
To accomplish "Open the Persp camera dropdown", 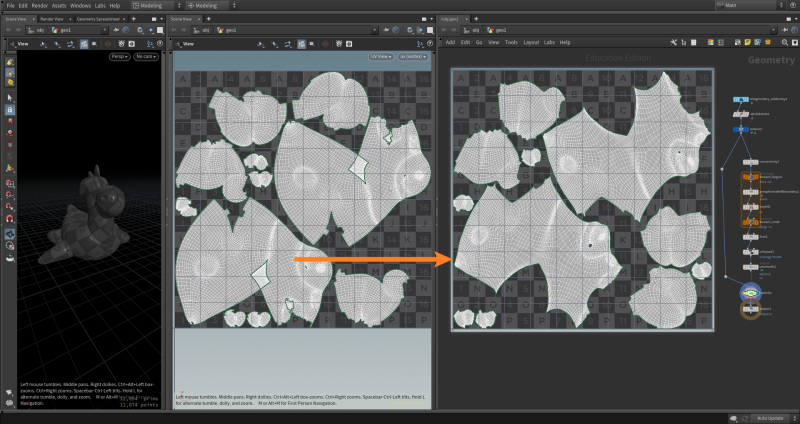I will tap(120, 56).
